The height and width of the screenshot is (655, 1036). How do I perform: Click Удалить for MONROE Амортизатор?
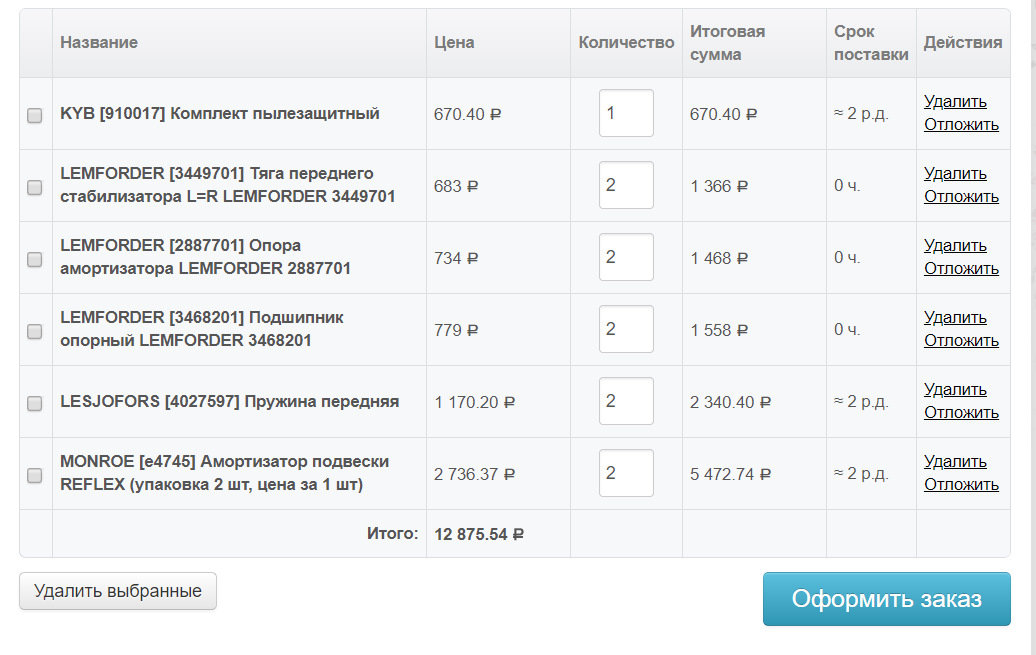955,461
